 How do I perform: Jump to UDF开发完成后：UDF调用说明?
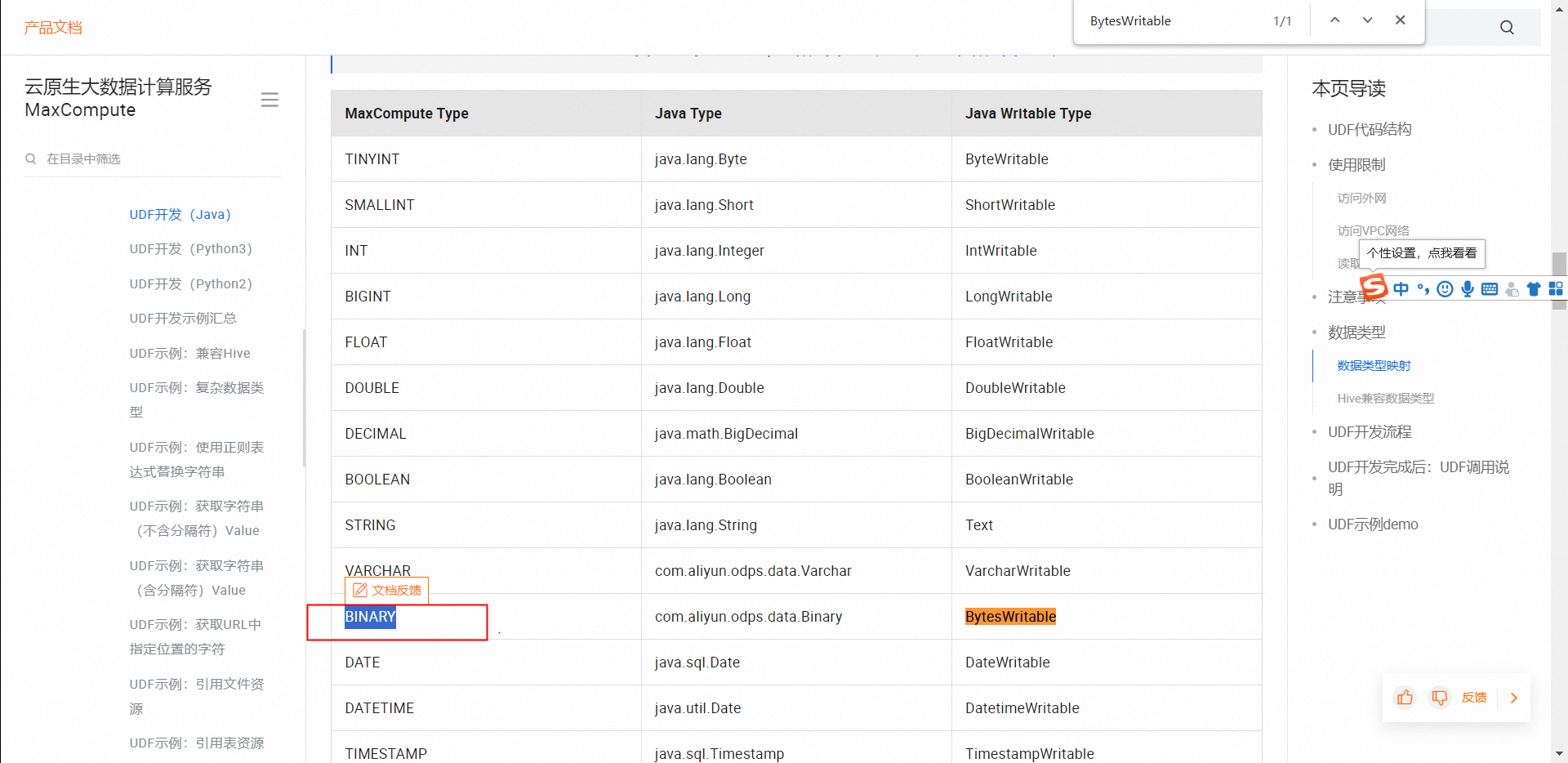[1419, 478]
